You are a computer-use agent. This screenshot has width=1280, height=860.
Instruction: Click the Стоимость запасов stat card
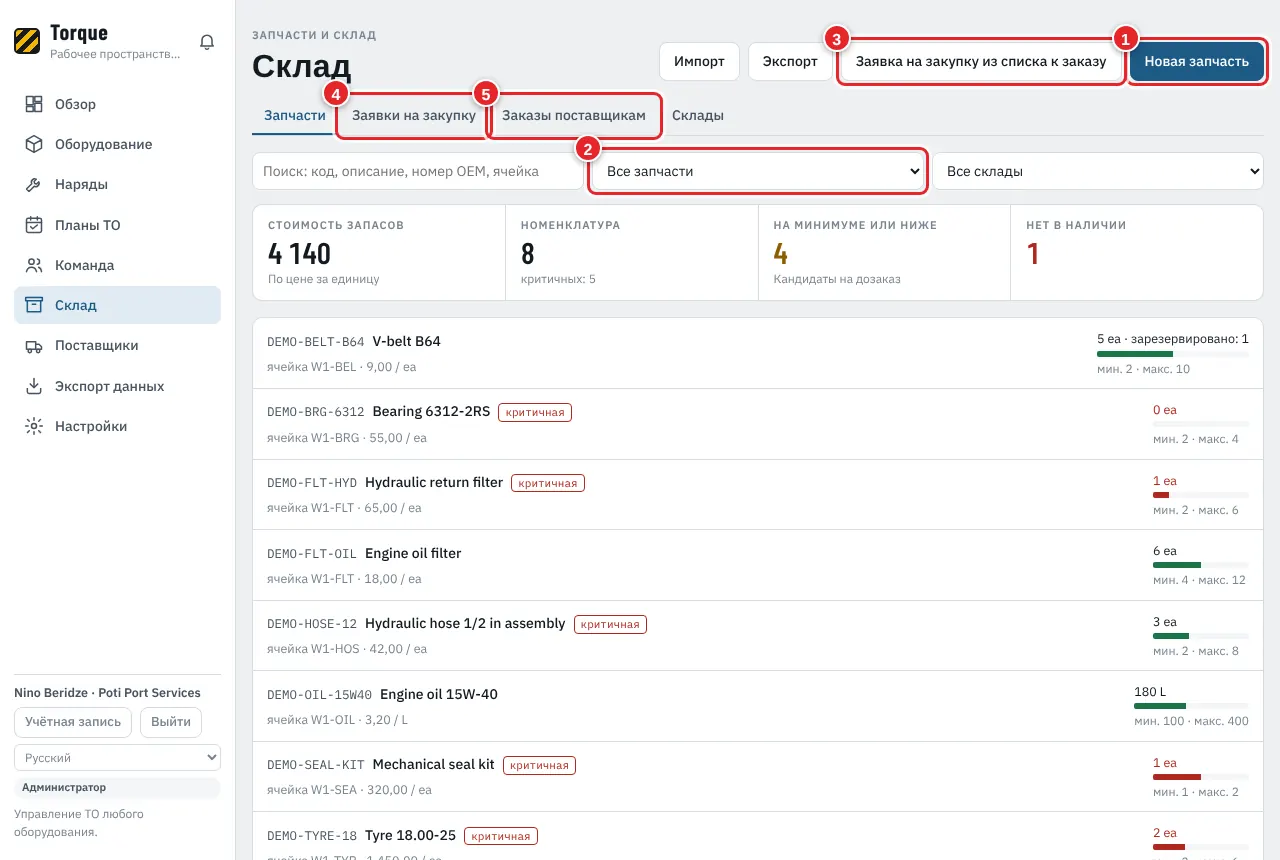point(380,252)
